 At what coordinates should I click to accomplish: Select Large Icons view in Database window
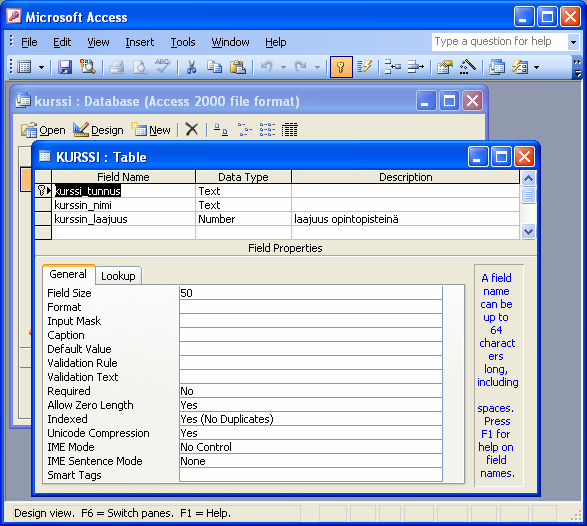(x=220, y=130)
